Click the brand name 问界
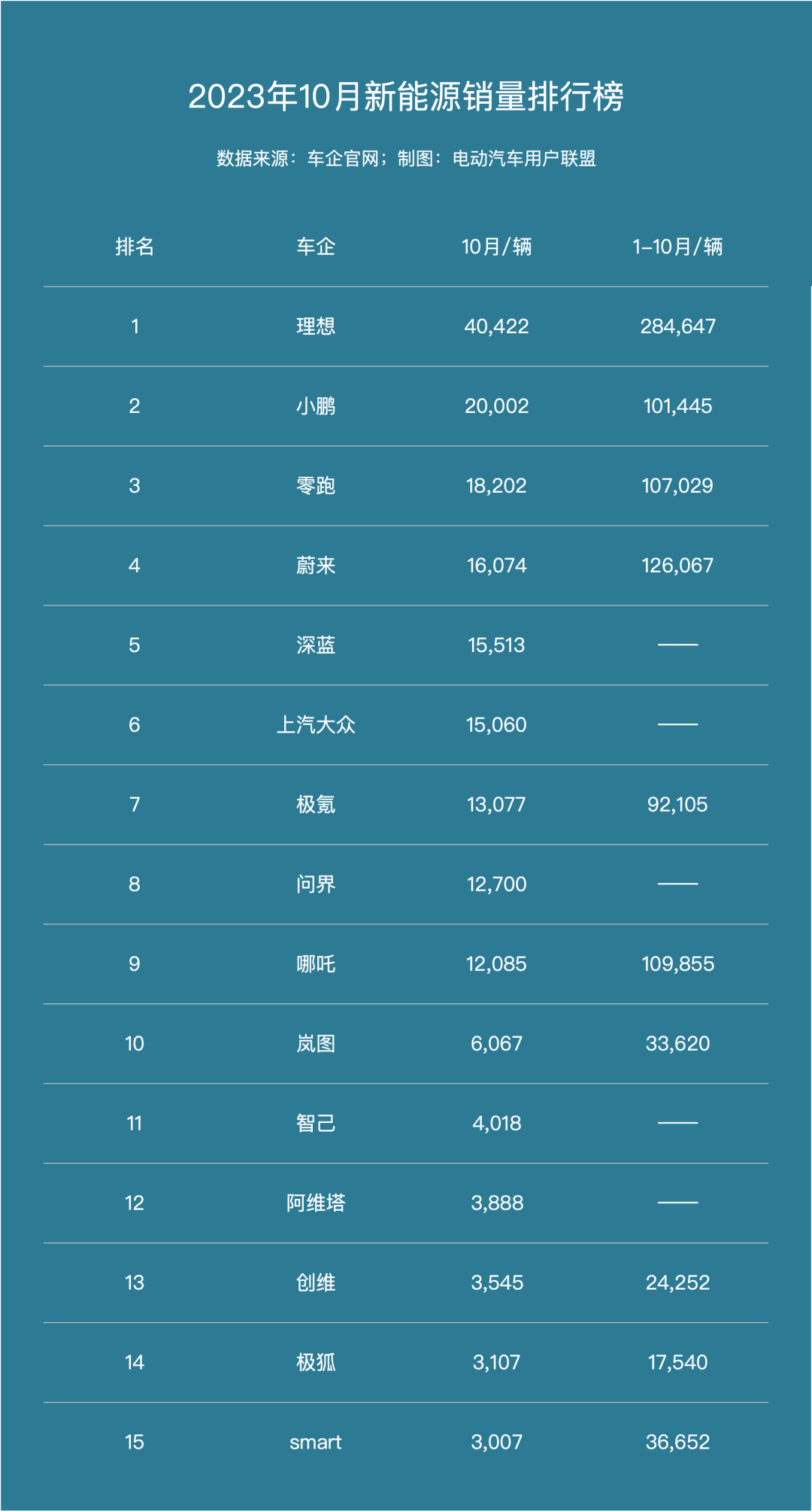This screenshot has height=1511, width=812. click(x=316, y=884)
